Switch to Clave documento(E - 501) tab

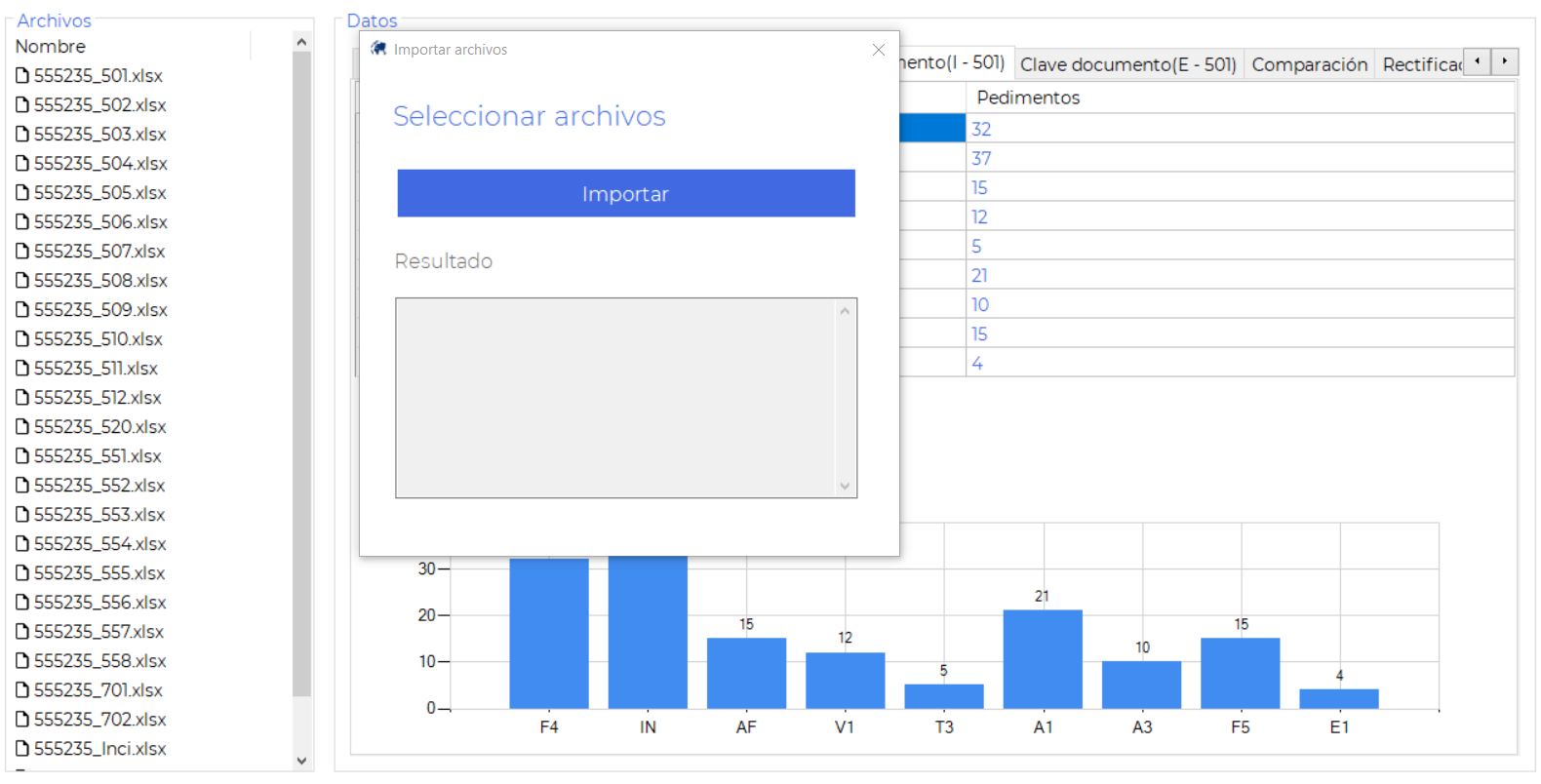(1127, 64)
